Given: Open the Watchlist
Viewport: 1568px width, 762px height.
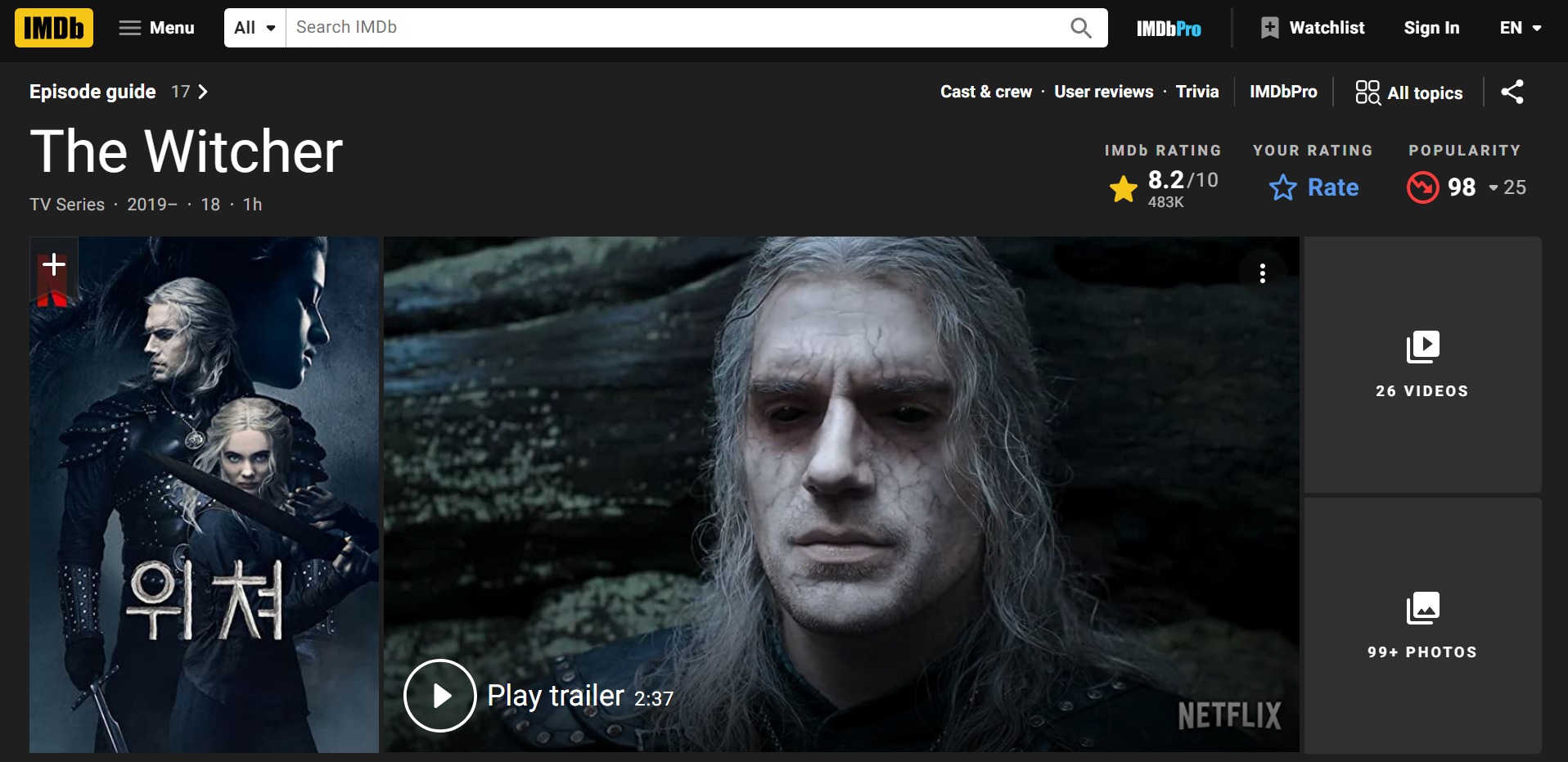Looking at the screenshot, I should pos(1313,28).
